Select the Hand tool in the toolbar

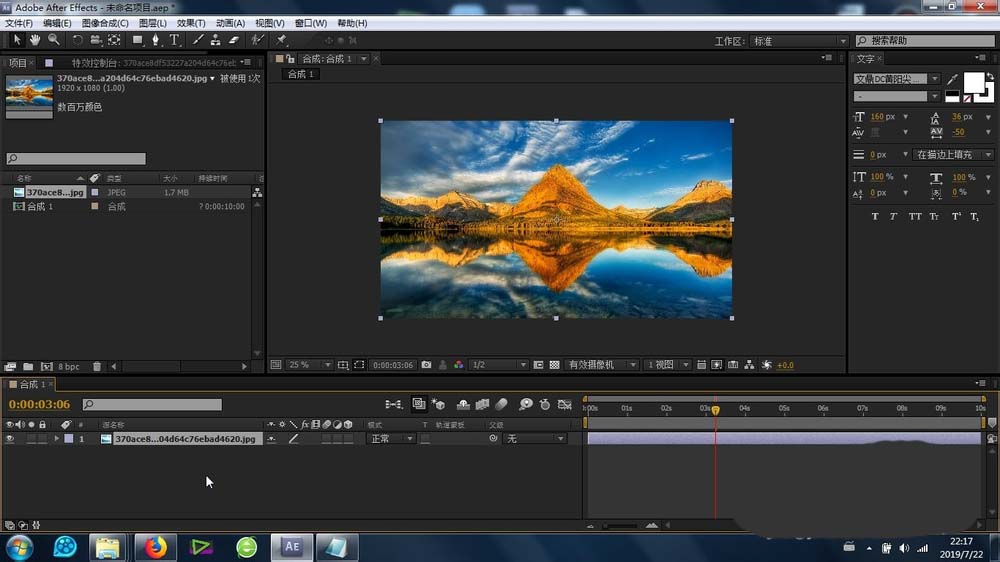pos(35,40)
